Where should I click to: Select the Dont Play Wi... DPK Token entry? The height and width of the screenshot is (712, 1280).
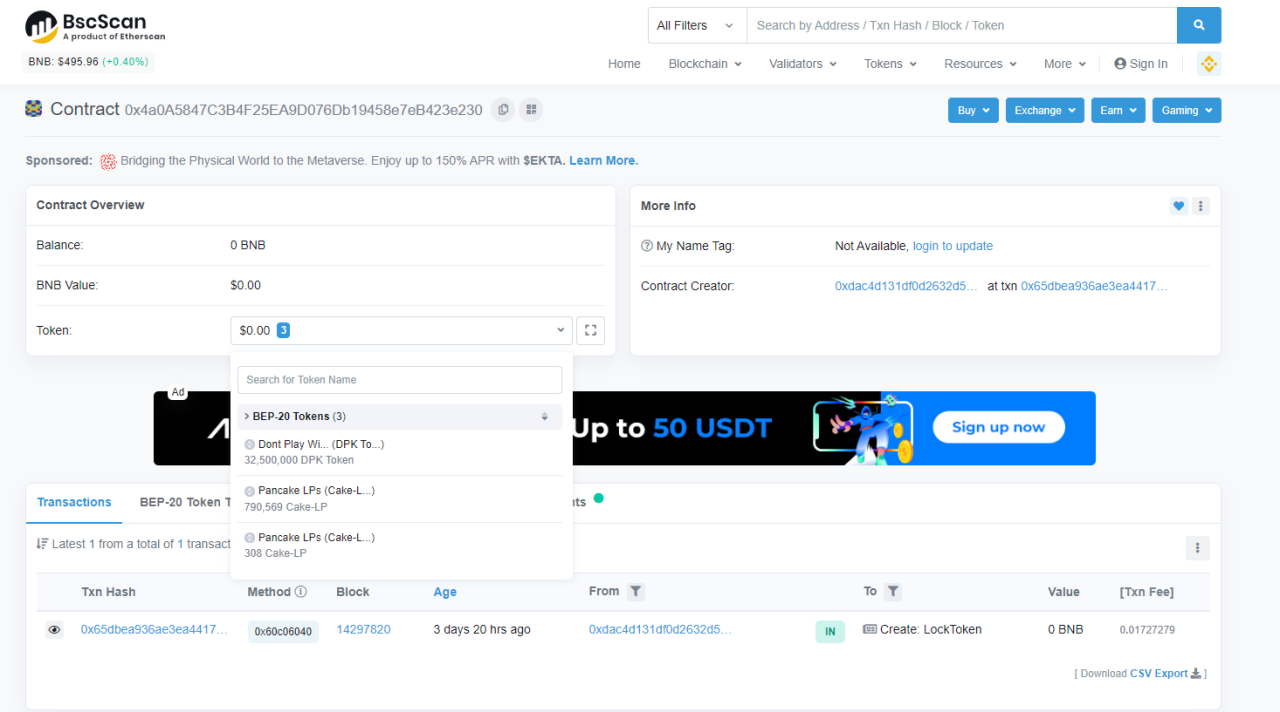click(x=399, y=452)
